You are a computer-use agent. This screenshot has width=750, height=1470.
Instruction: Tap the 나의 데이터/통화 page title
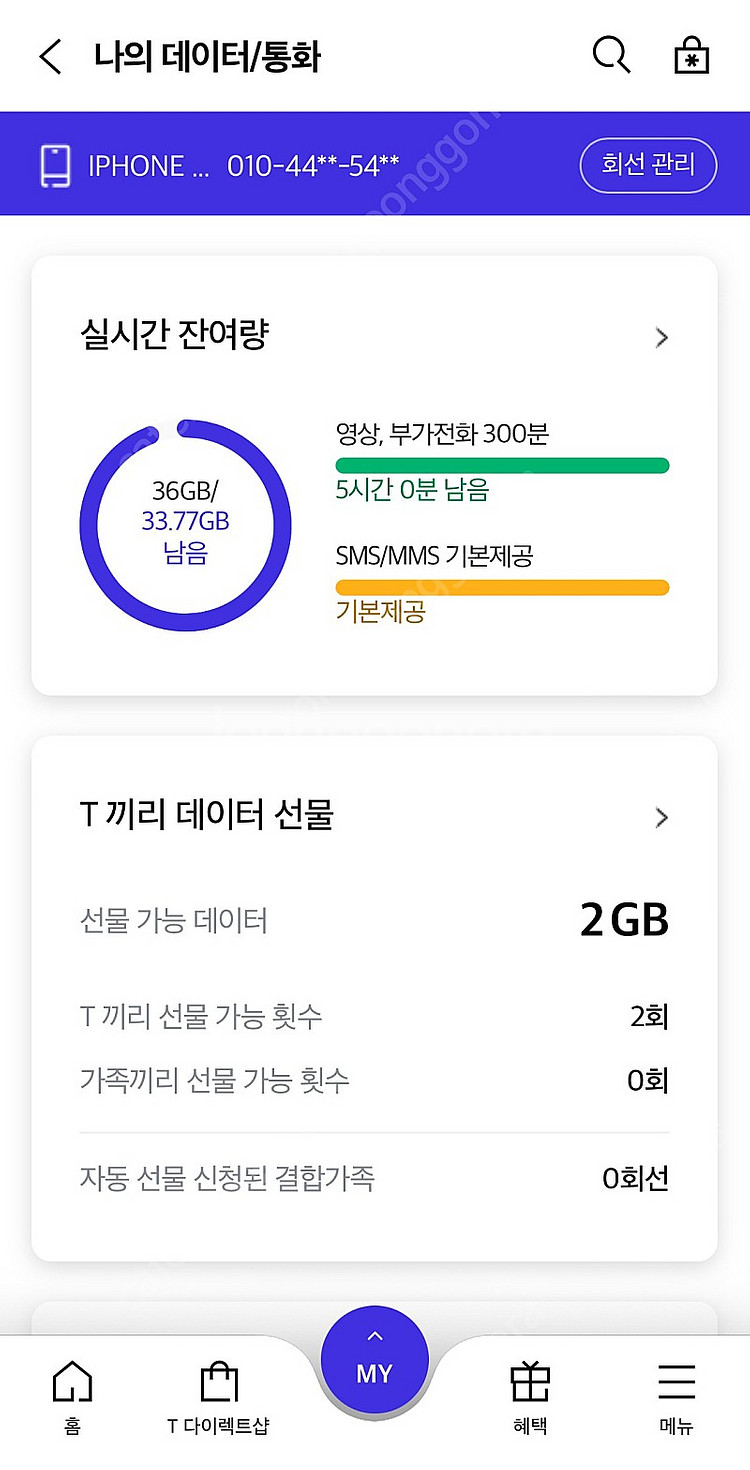(x=207, y=56)
